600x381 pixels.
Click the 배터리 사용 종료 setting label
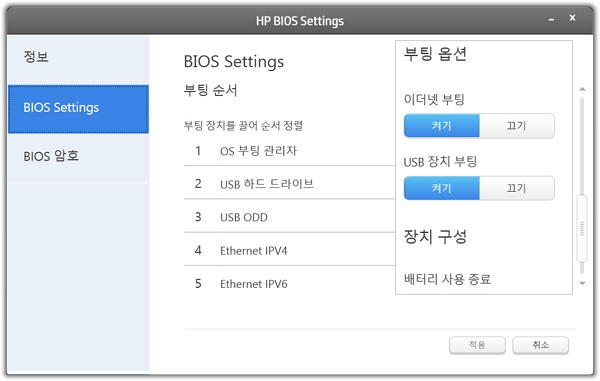(447, 279)
